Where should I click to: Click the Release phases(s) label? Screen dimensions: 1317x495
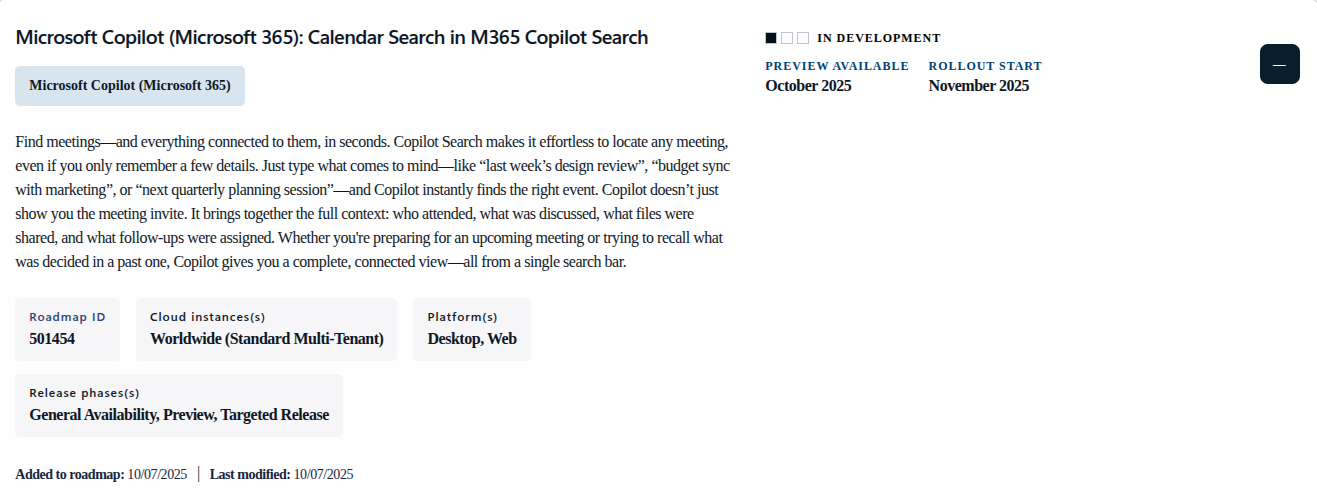(84, 393)
